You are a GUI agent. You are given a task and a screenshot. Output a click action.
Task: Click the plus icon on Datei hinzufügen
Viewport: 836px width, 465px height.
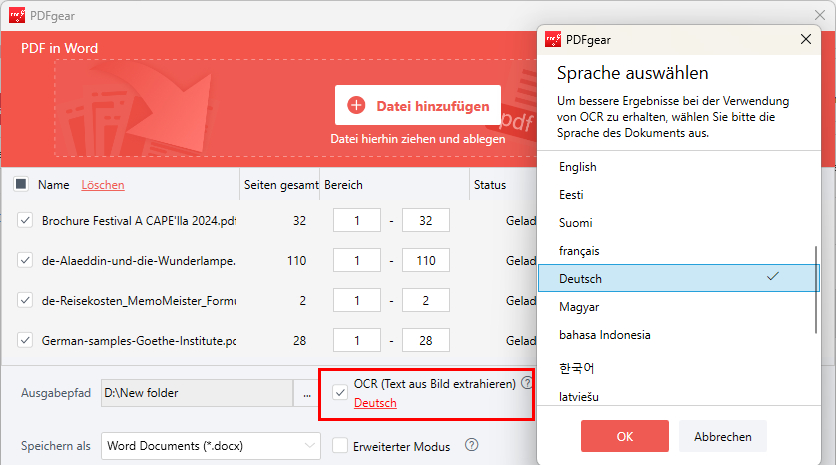[x=356, y=105]
